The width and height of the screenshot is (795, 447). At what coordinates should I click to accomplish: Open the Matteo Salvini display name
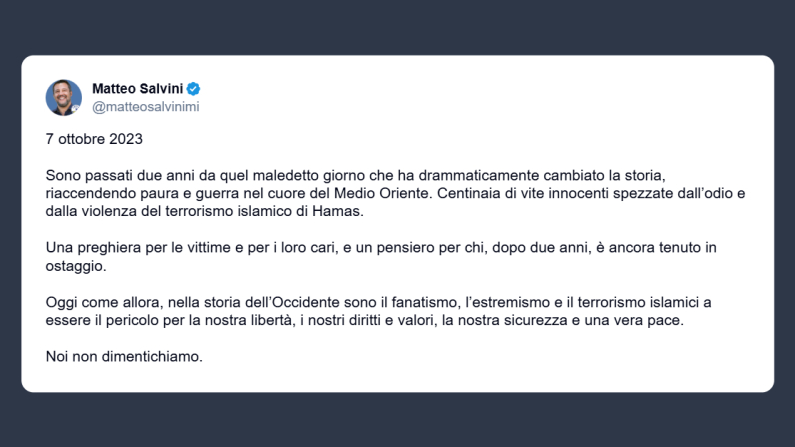pyautogui.click(x=138, y=89)
